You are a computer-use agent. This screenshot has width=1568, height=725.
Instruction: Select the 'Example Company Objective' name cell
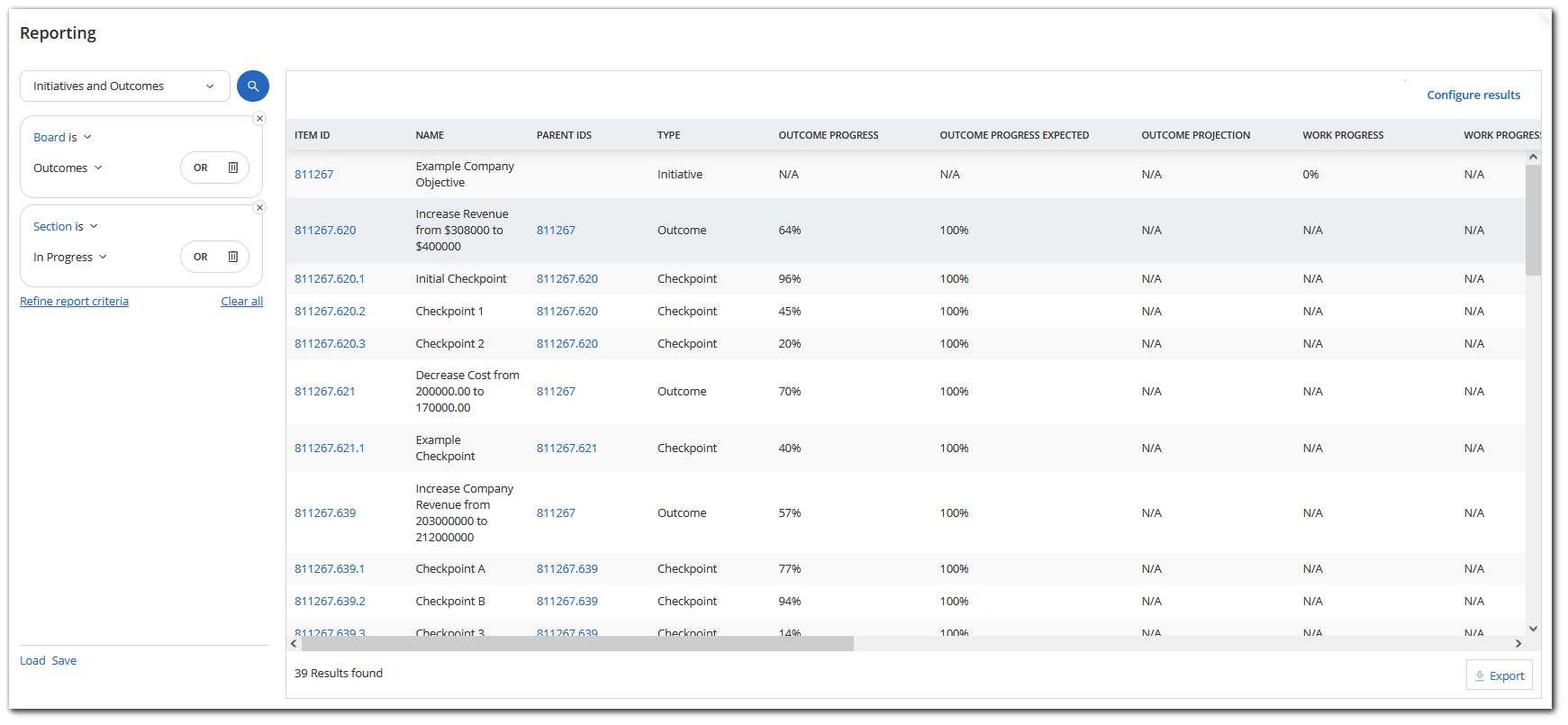click(x=465, y=175)
